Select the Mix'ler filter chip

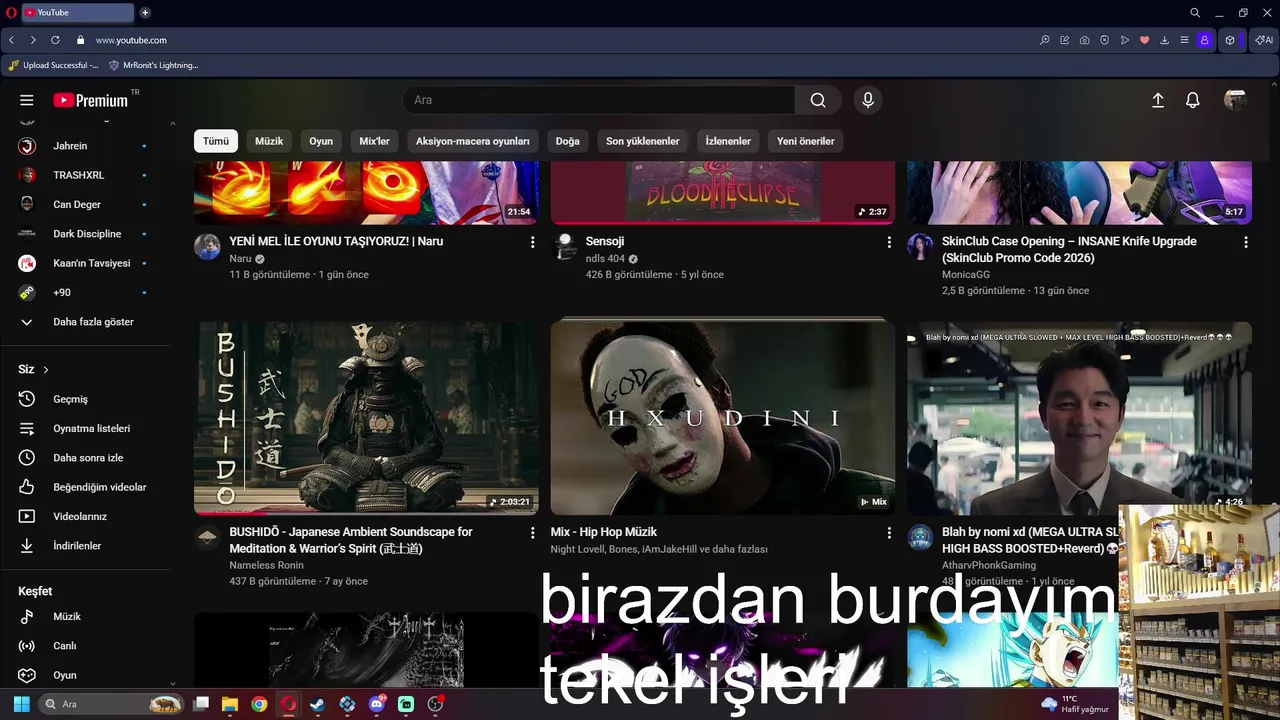[x=375, y=141]
